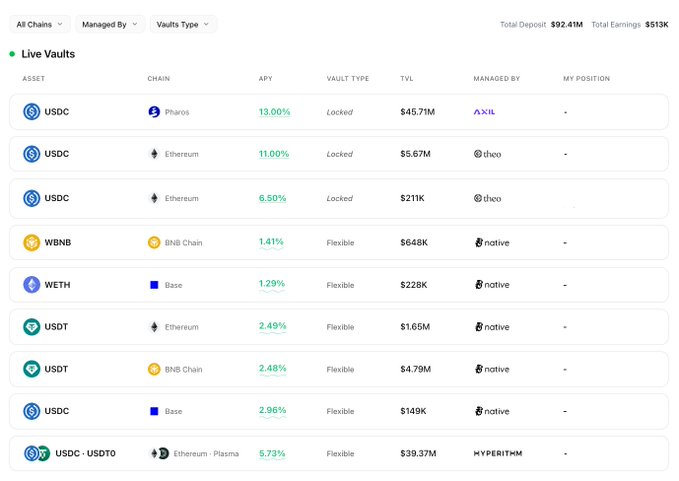Click the 1.41% APY value
The image size is (679, 481).
[x=271, y=242]
